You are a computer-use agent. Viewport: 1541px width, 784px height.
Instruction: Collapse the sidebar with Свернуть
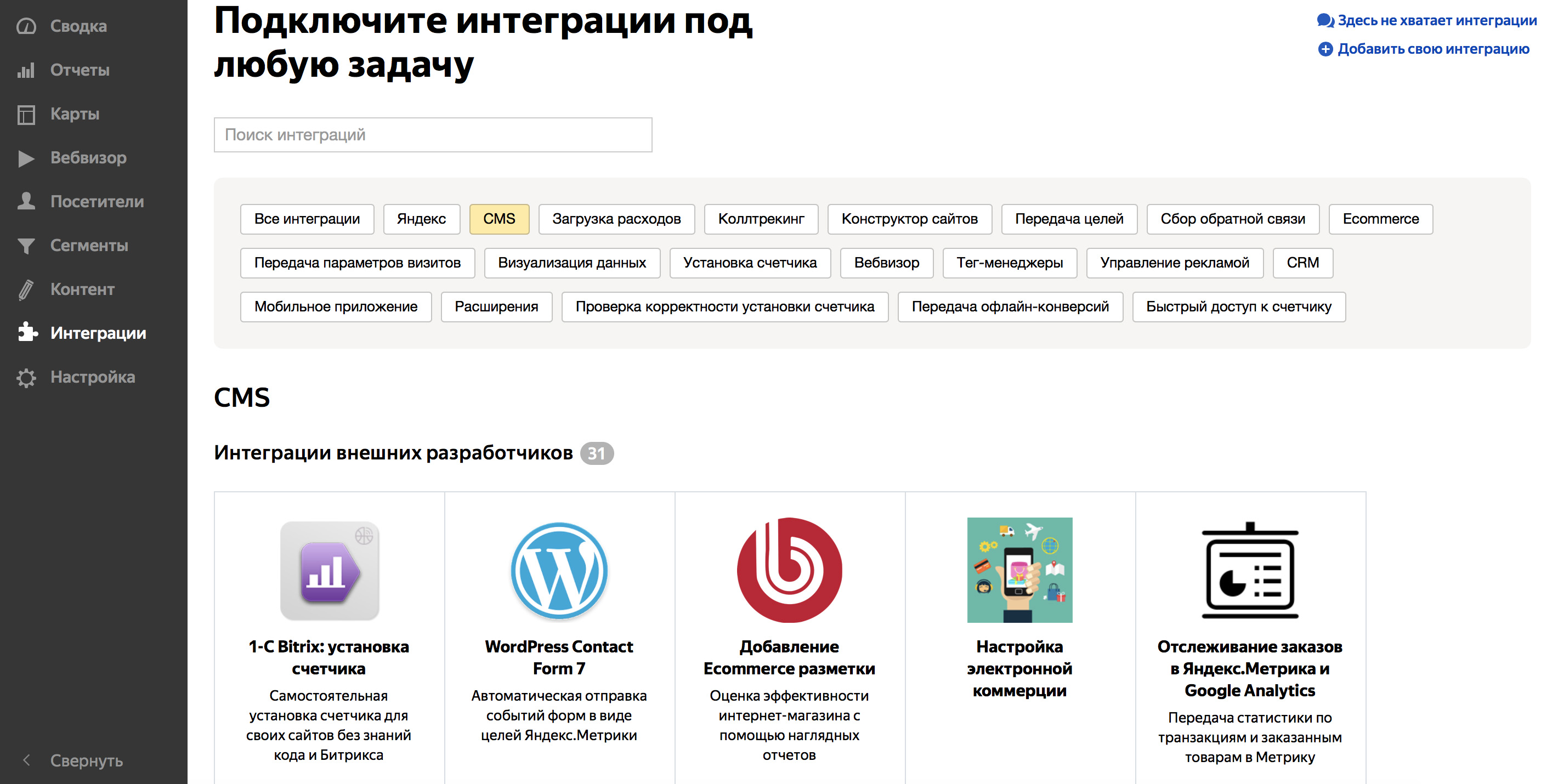86,760
